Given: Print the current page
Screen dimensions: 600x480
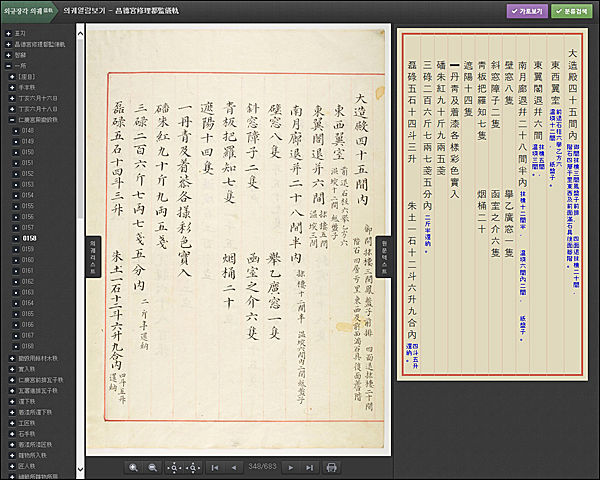Looking at the screenshot, I should (331, 467).
